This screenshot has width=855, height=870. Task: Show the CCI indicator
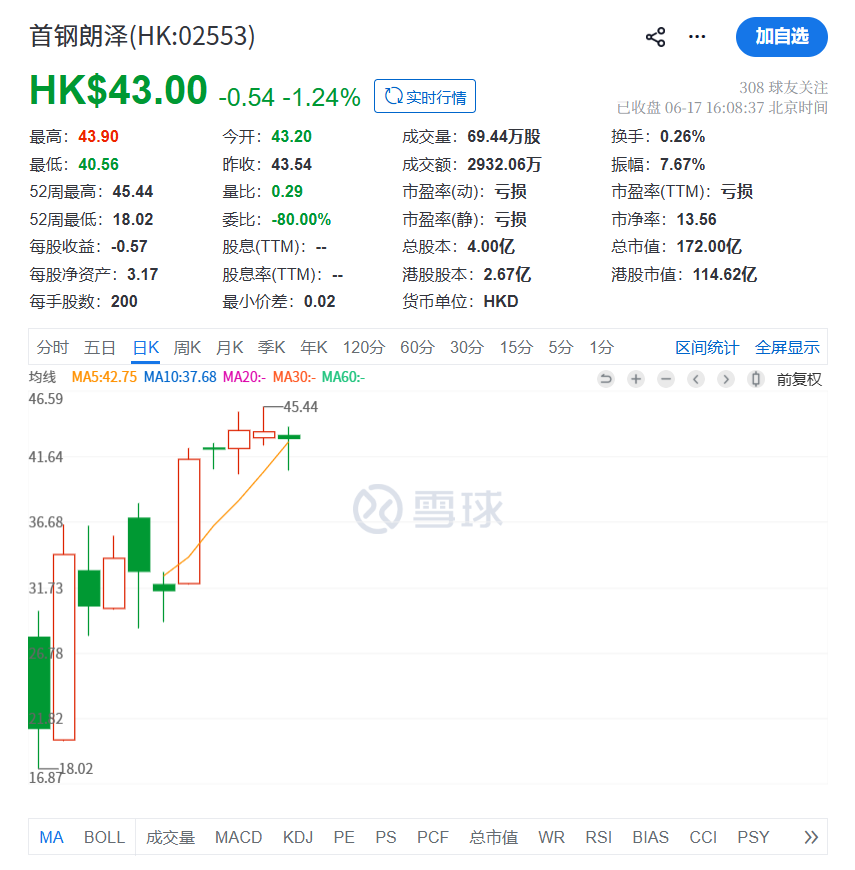pos(703,837)
